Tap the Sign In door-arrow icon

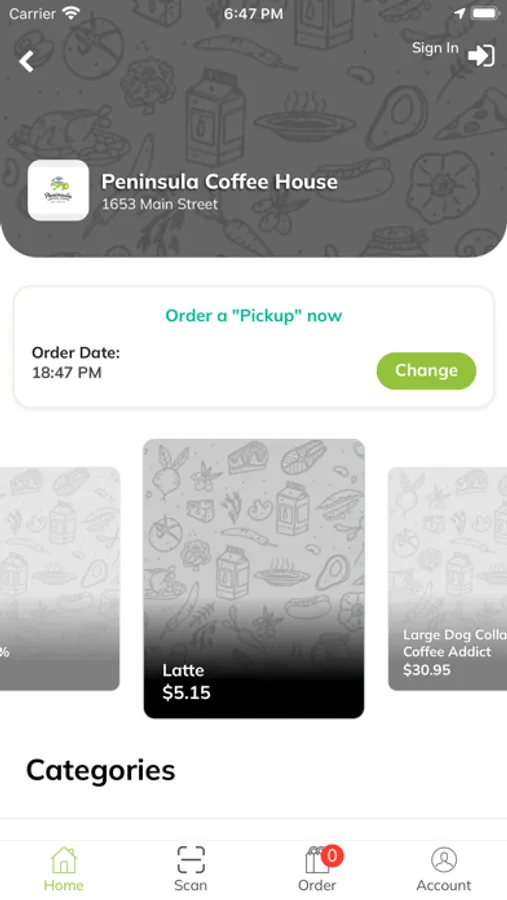click(x=481, y=56)
